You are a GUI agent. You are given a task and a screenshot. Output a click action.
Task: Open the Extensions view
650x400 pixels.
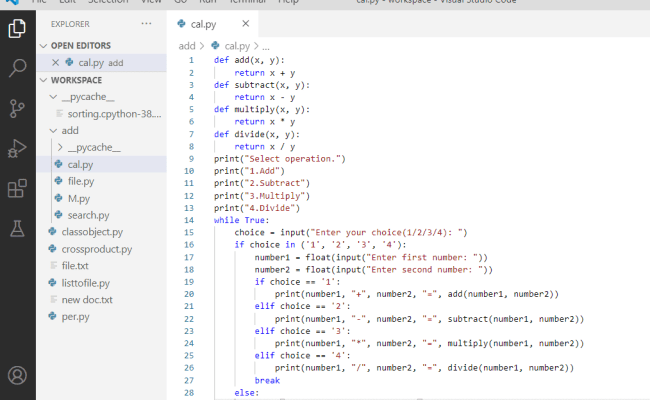point(17,189)
